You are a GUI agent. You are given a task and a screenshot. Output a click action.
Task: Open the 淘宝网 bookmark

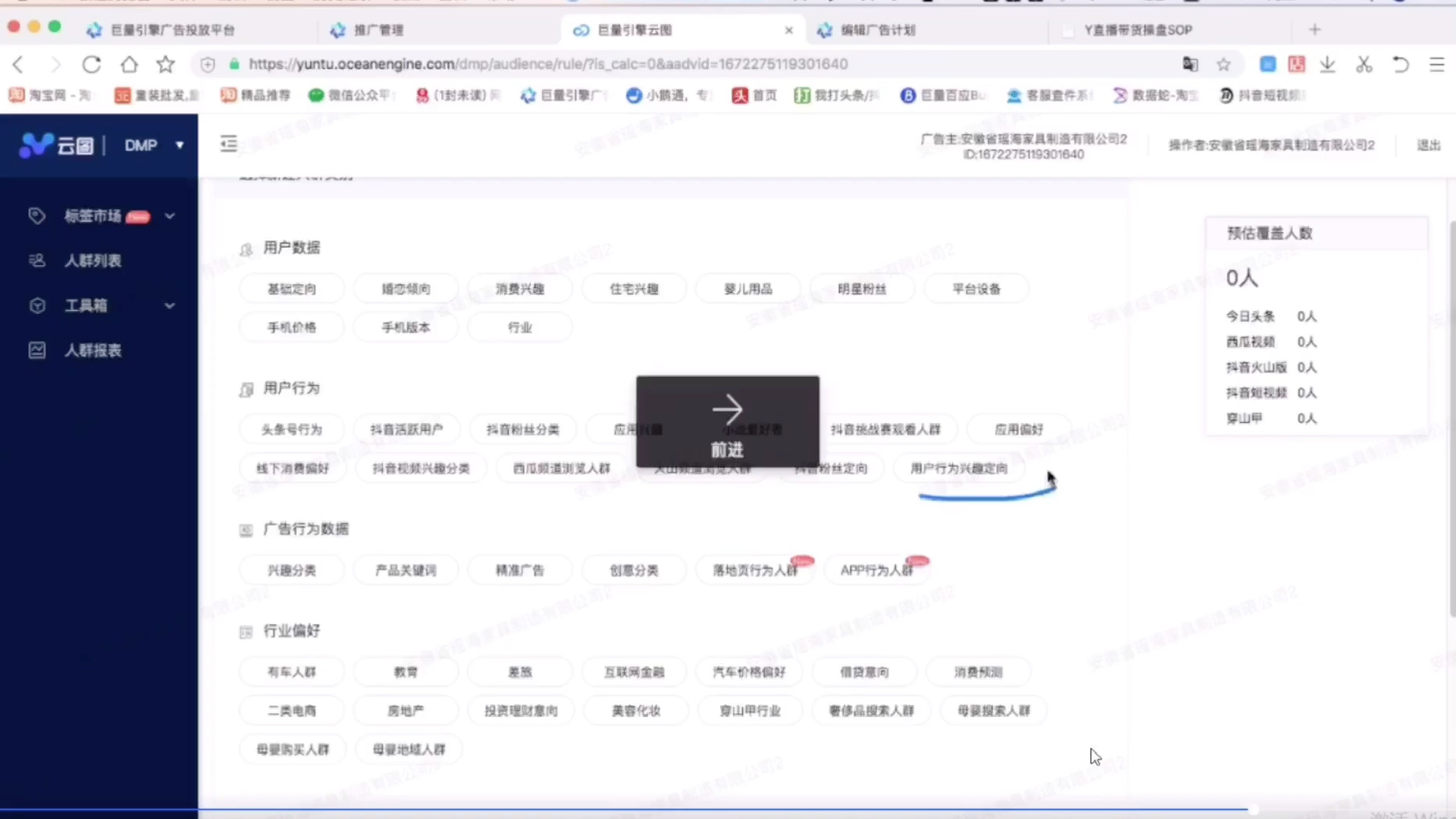pyautogui.click(x=52, y=95)
